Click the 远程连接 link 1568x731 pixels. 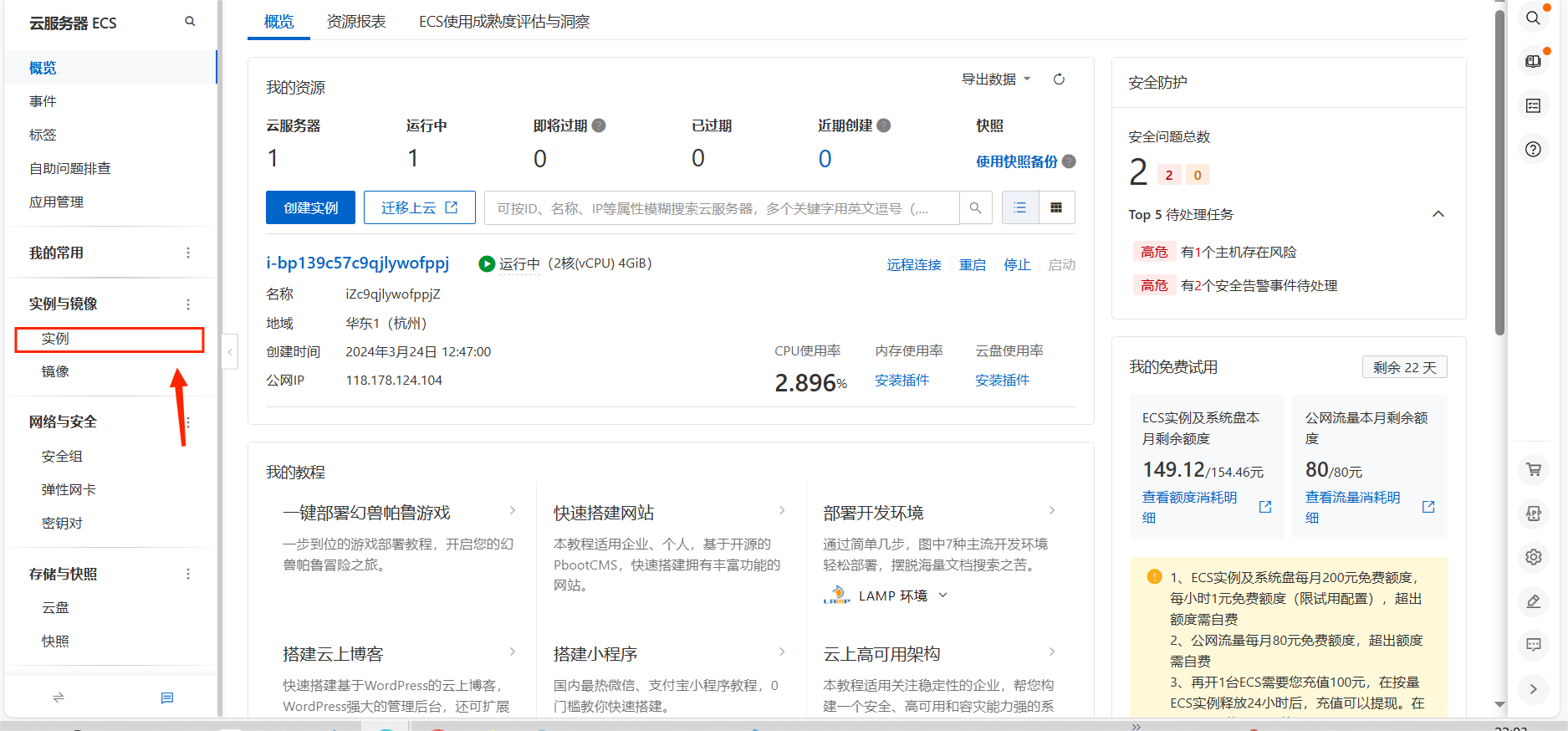[x=913, y=264]
